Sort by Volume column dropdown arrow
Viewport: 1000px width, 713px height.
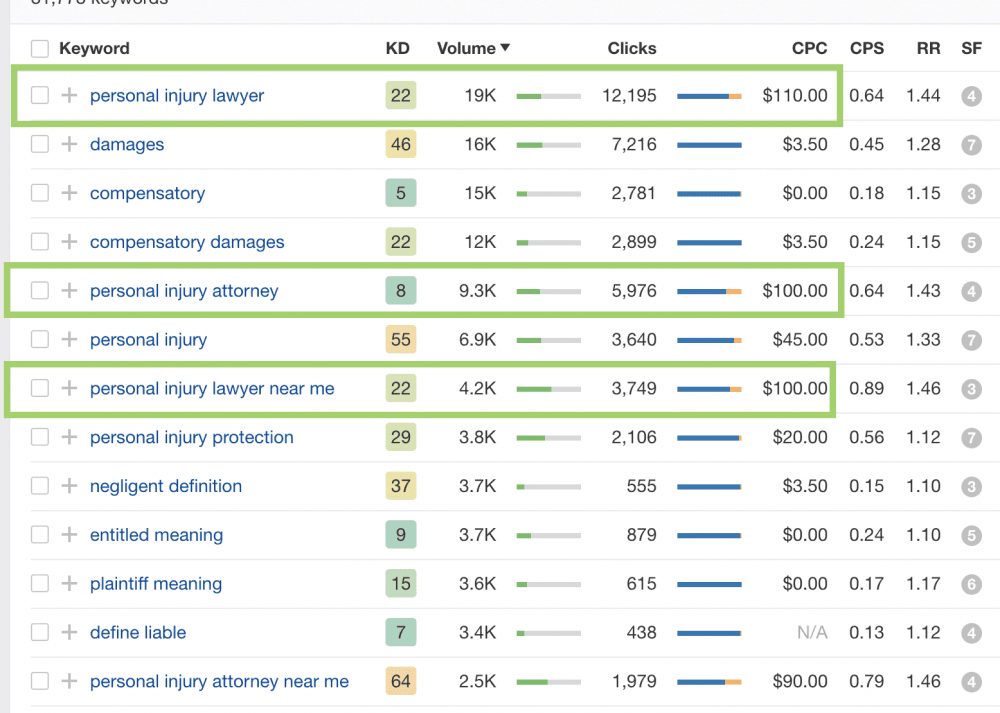pos(505,48)
